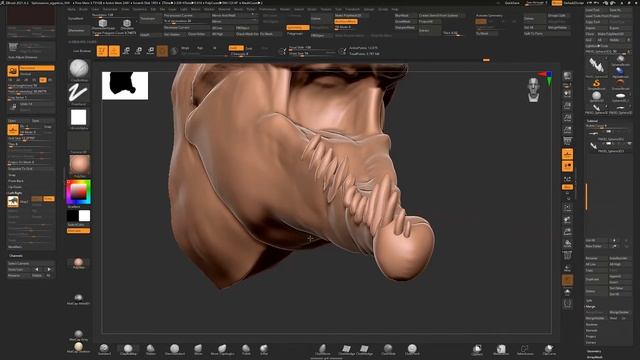Switch to the Rotate transpose icon
This screenshot has height=360, width=640.
coord(151,51)
